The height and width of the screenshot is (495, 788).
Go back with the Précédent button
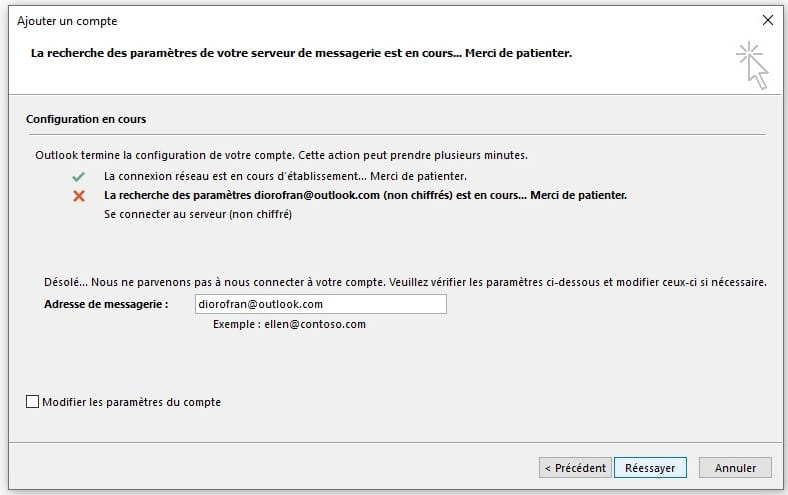pyautogui.click(x=575, y=468)
